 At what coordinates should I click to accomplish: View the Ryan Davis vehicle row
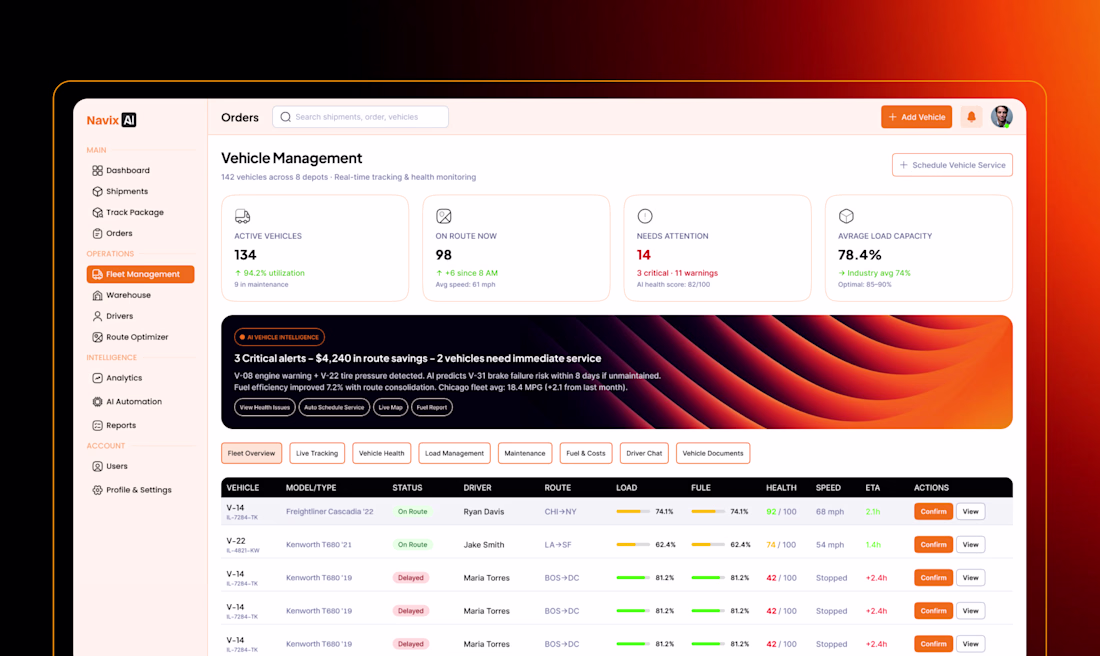[x=970, y=511]
